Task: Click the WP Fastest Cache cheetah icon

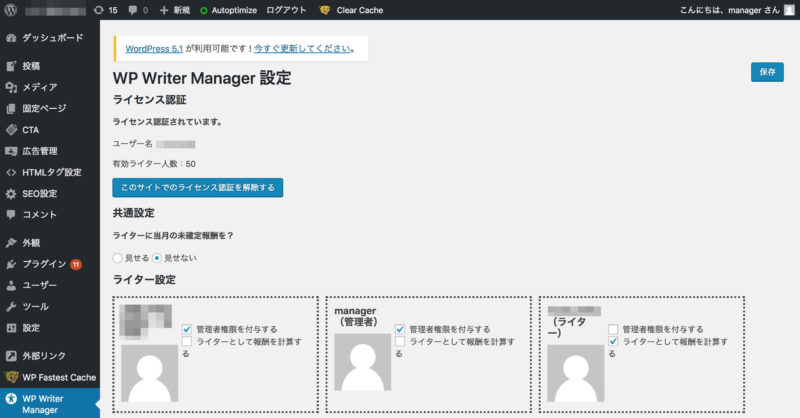Action: (11, 377)
